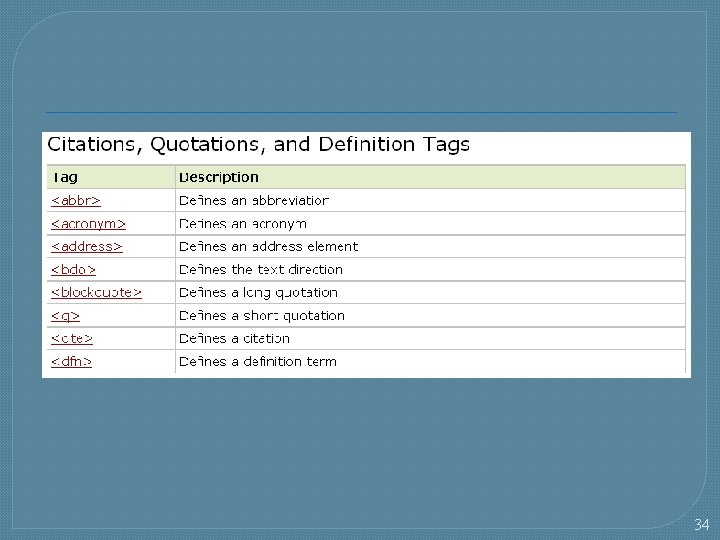720x540 pixels.
Task: Click the <acronym> tag link
Action: click(x=89, y=223)
